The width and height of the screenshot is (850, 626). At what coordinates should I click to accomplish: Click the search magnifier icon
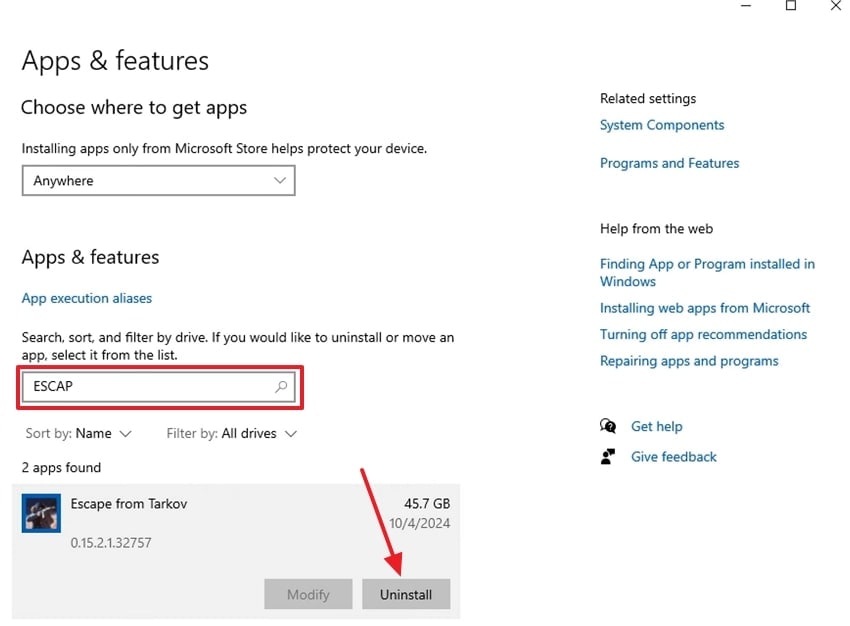281,386
